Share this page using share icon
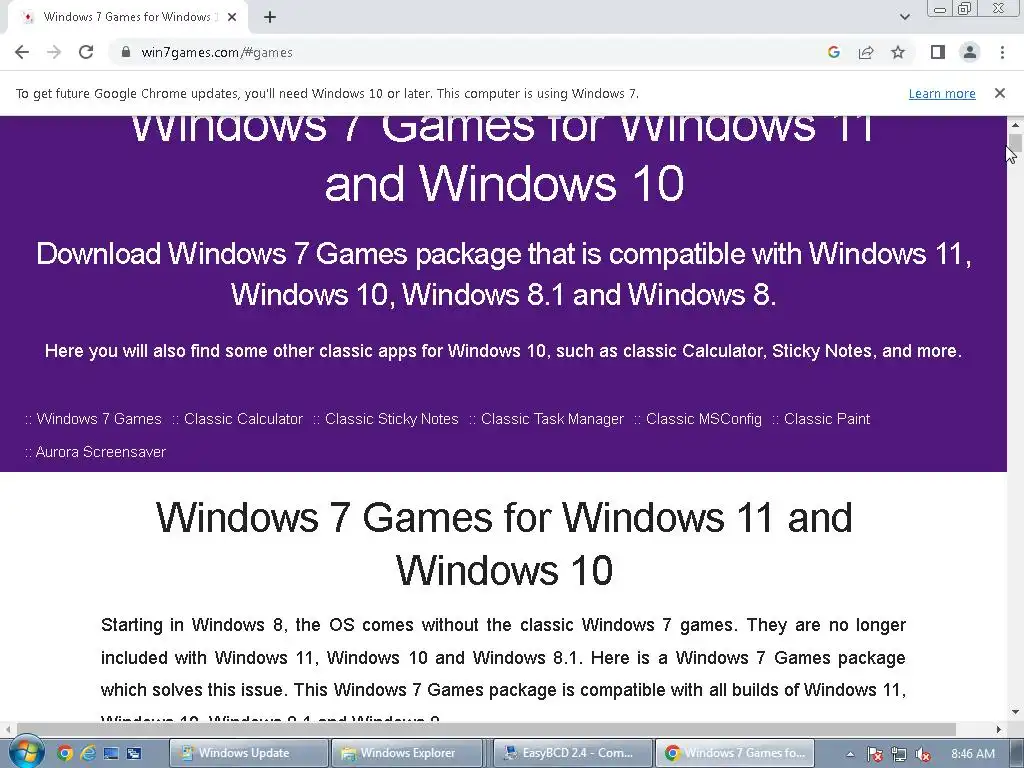 [x=866, y=52]
